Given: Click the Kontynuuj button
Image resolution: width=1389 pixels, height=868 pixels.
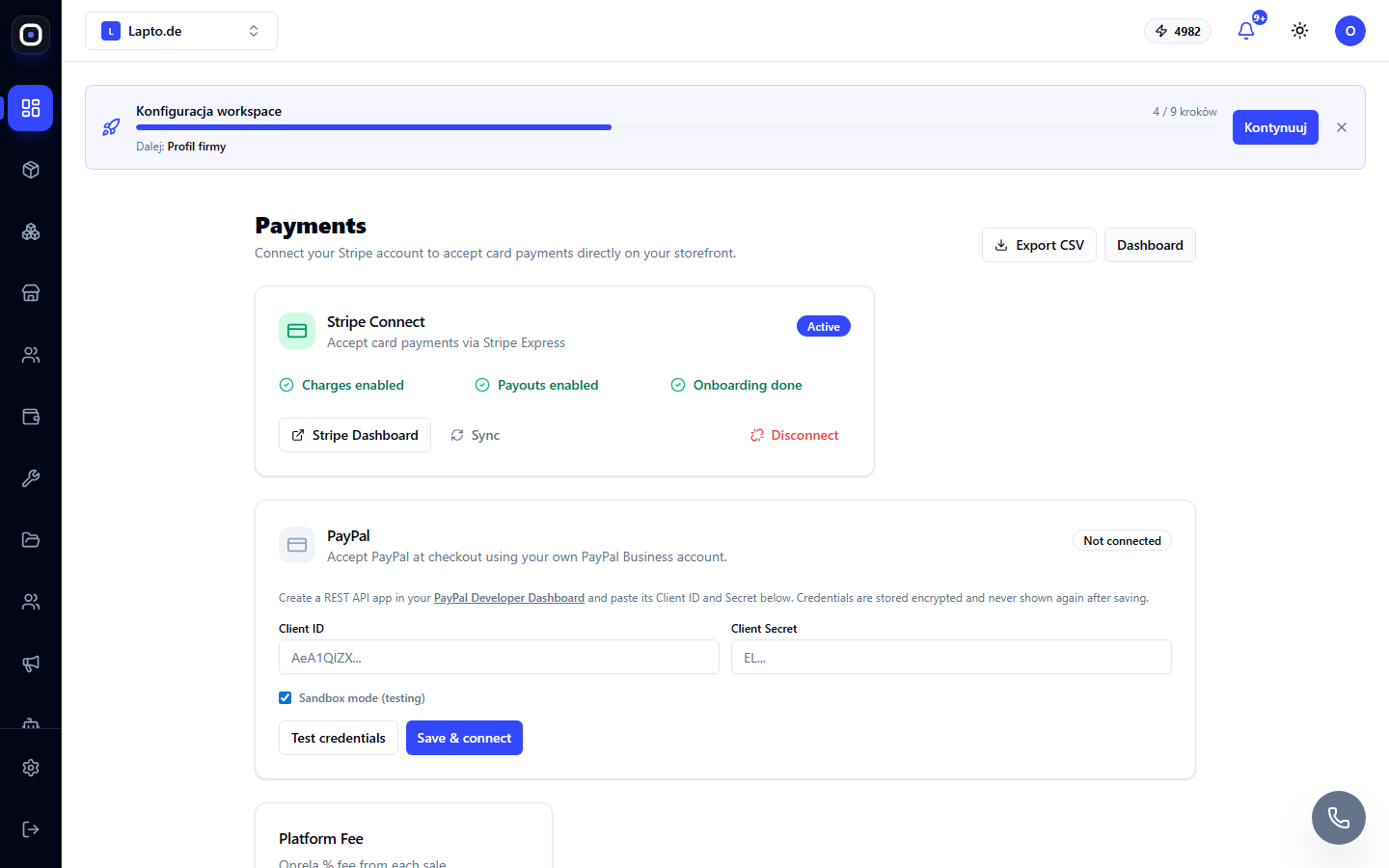Looking at the screenshot, I should coord(1275,127).
